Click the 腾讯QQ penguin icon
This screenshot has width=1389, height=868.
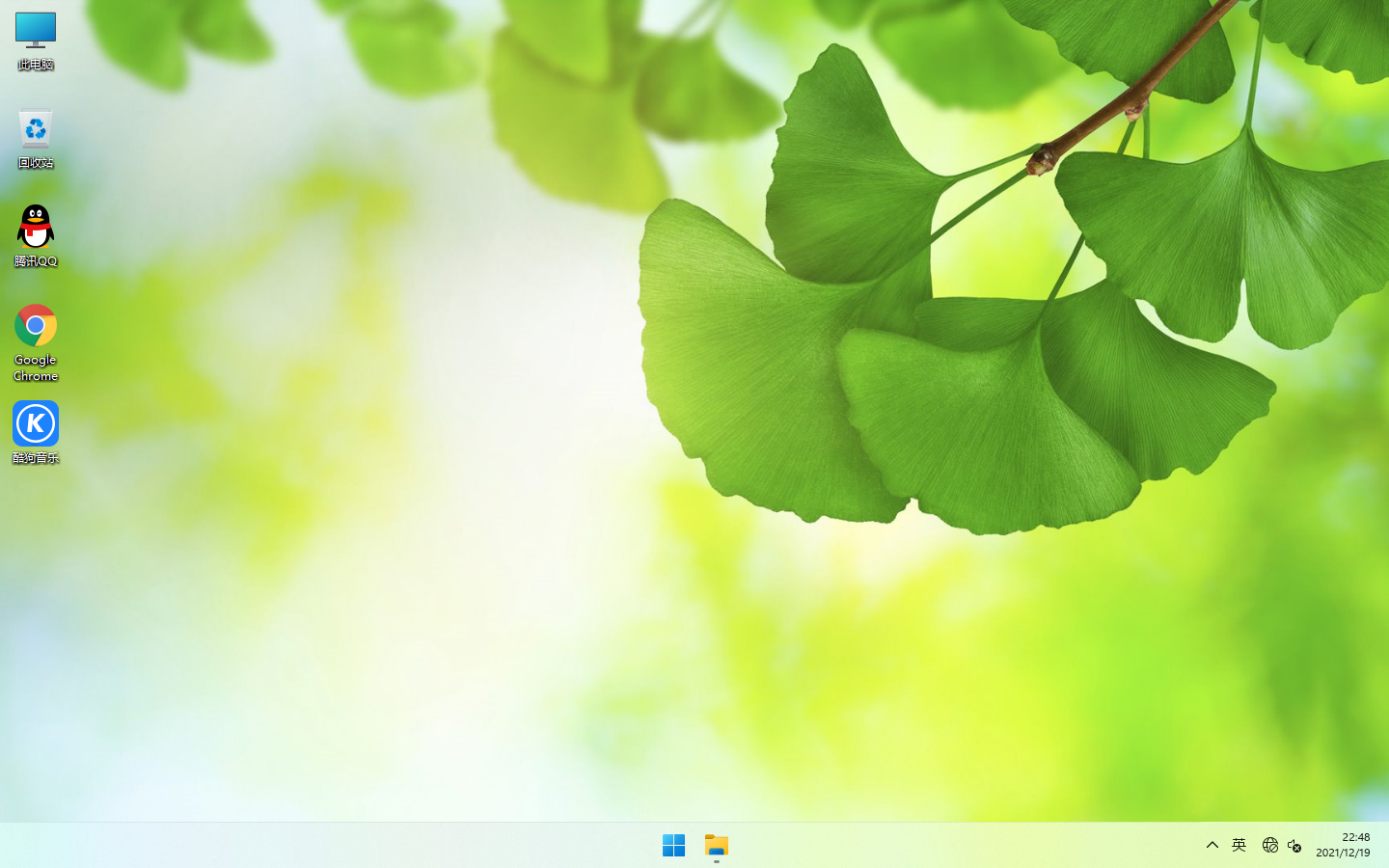pyautogui.click(x=36, y=228)
